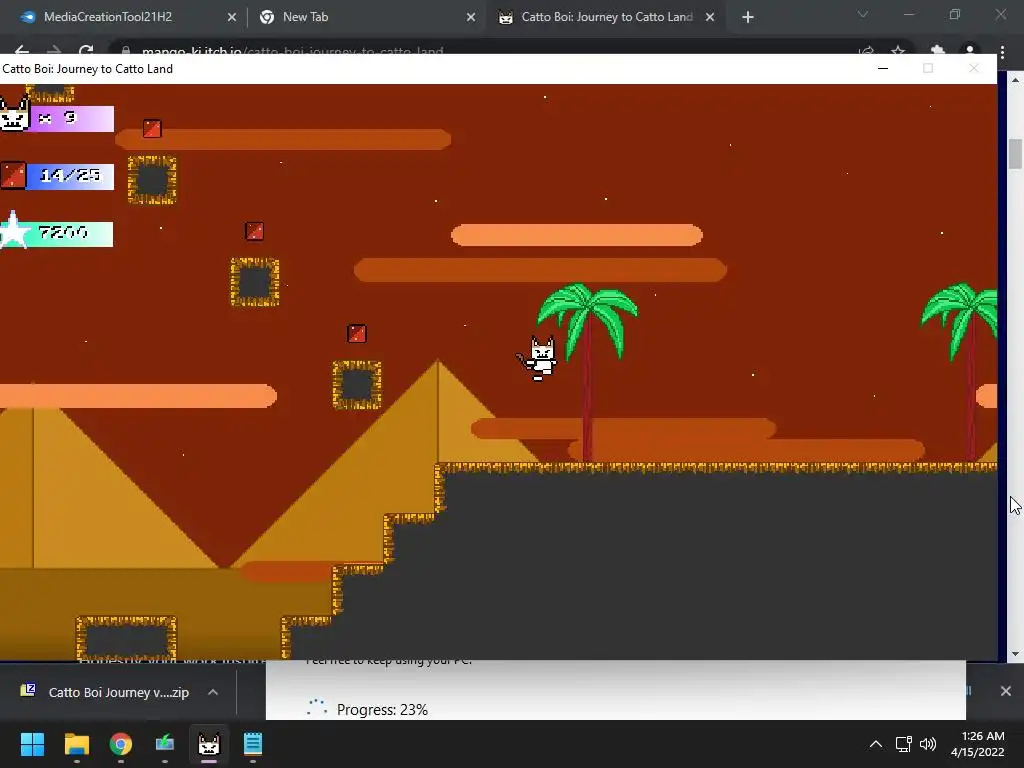Screen dimensions: 1024x768
Task: Click the red gem above the highest floating block
Action: 152,129
